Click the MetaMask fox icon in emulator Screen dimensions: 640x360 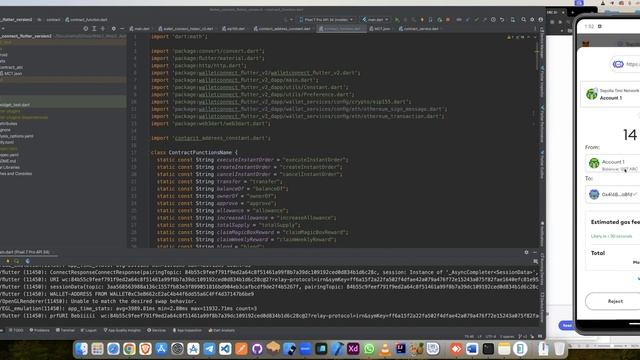click(586, 44)
